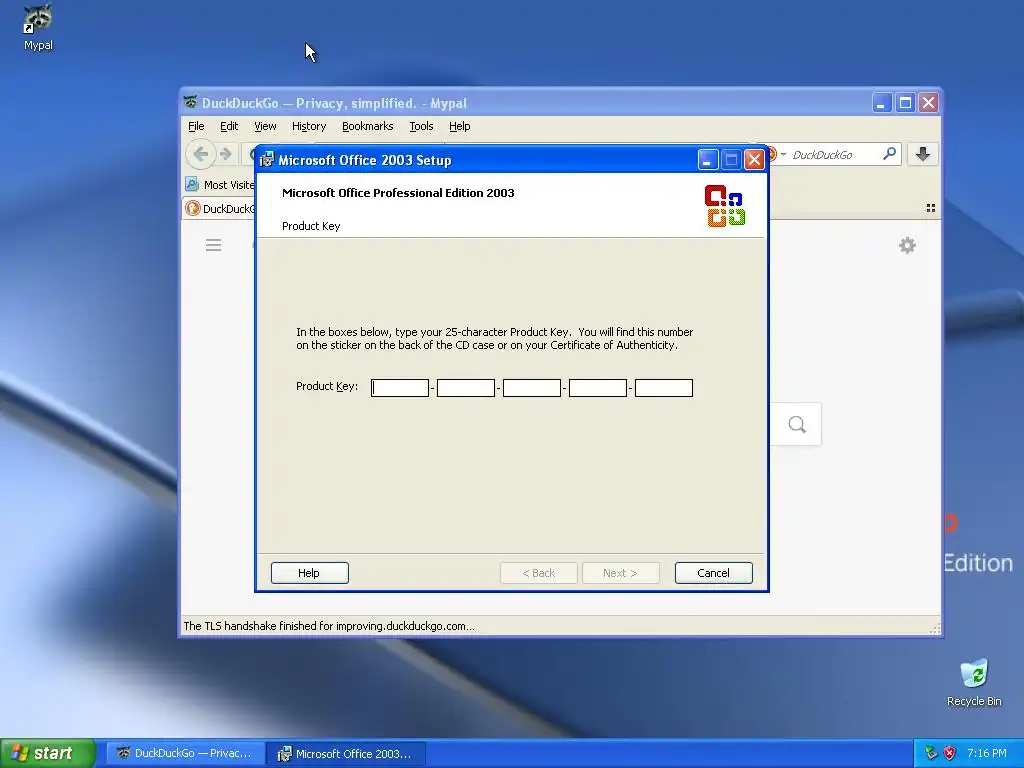Open the Help menu in Mypal
The width and height of the screenshot is (1024, 768).
460,126
